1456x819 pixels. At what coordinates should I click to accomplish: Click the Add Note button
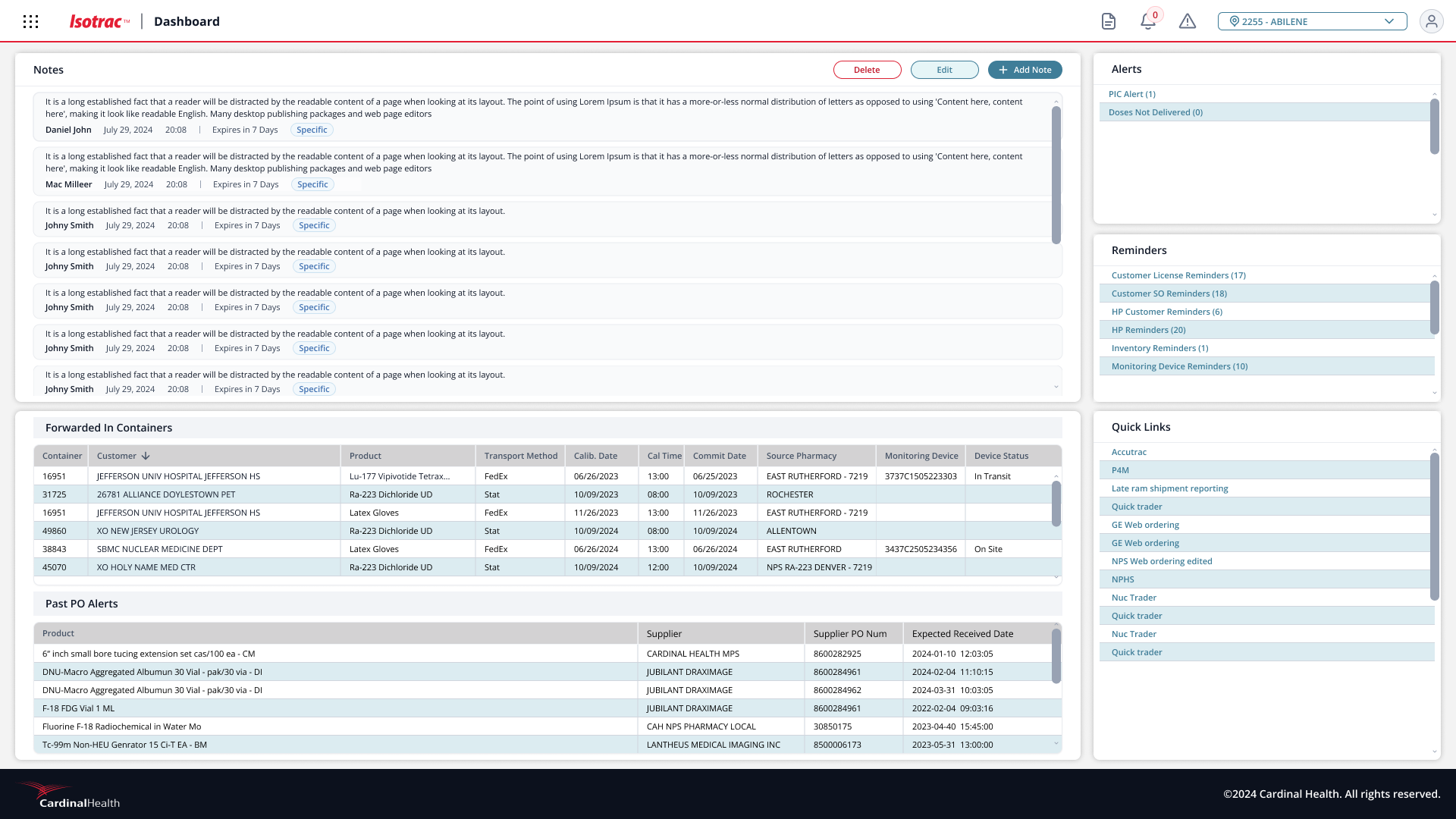coord(1025,70)
